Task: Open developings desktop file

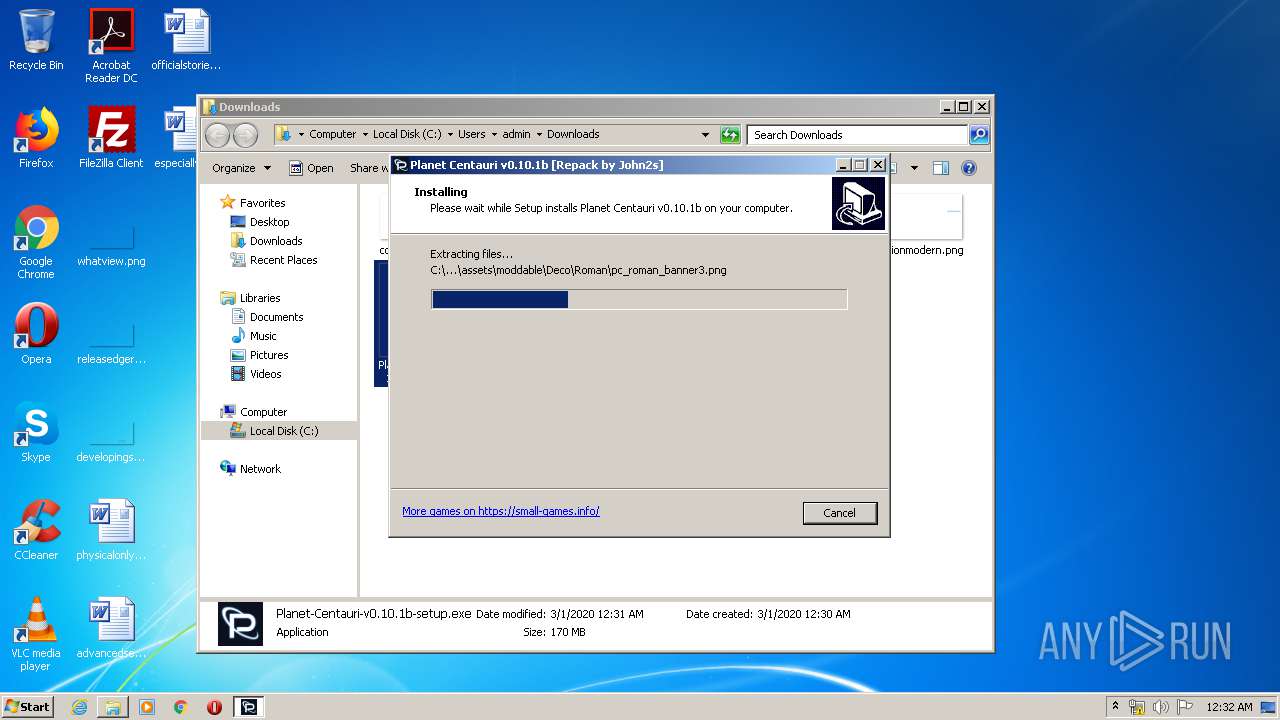Action: point(111,442)
